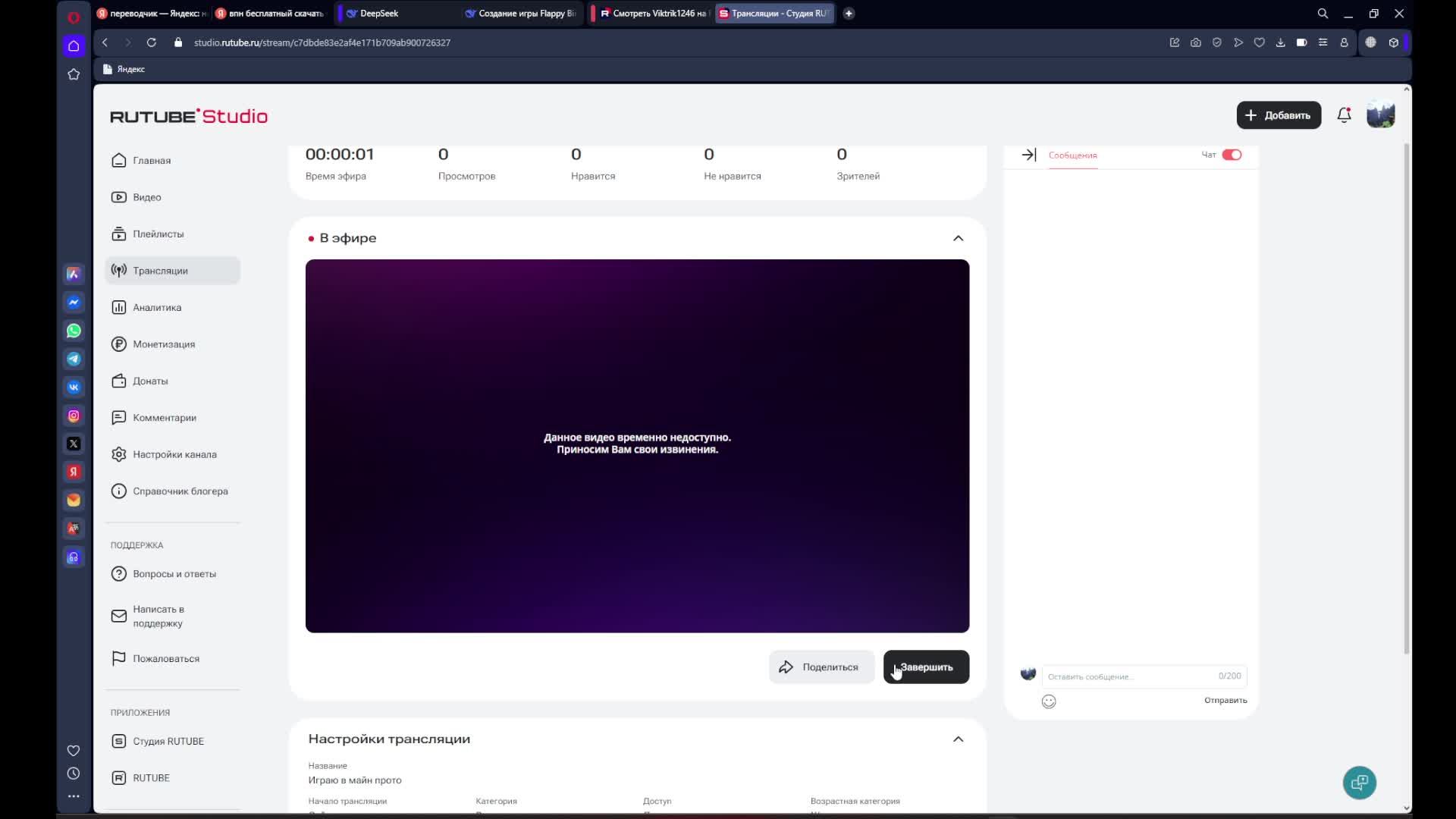Open browser snapshot camera icon
Screen dimensions: 1456x819
coord(1196,42)
